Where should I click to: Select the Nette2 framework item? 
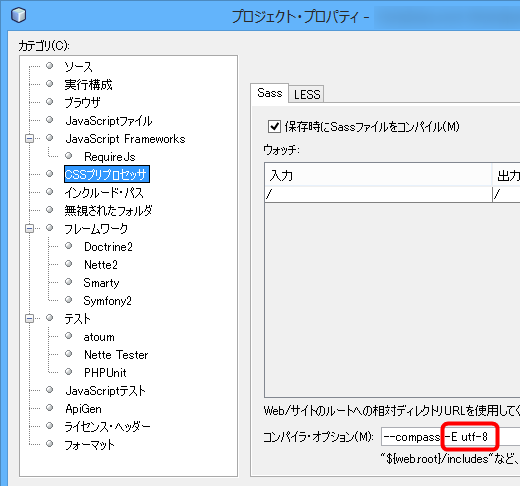click(101, 265)
